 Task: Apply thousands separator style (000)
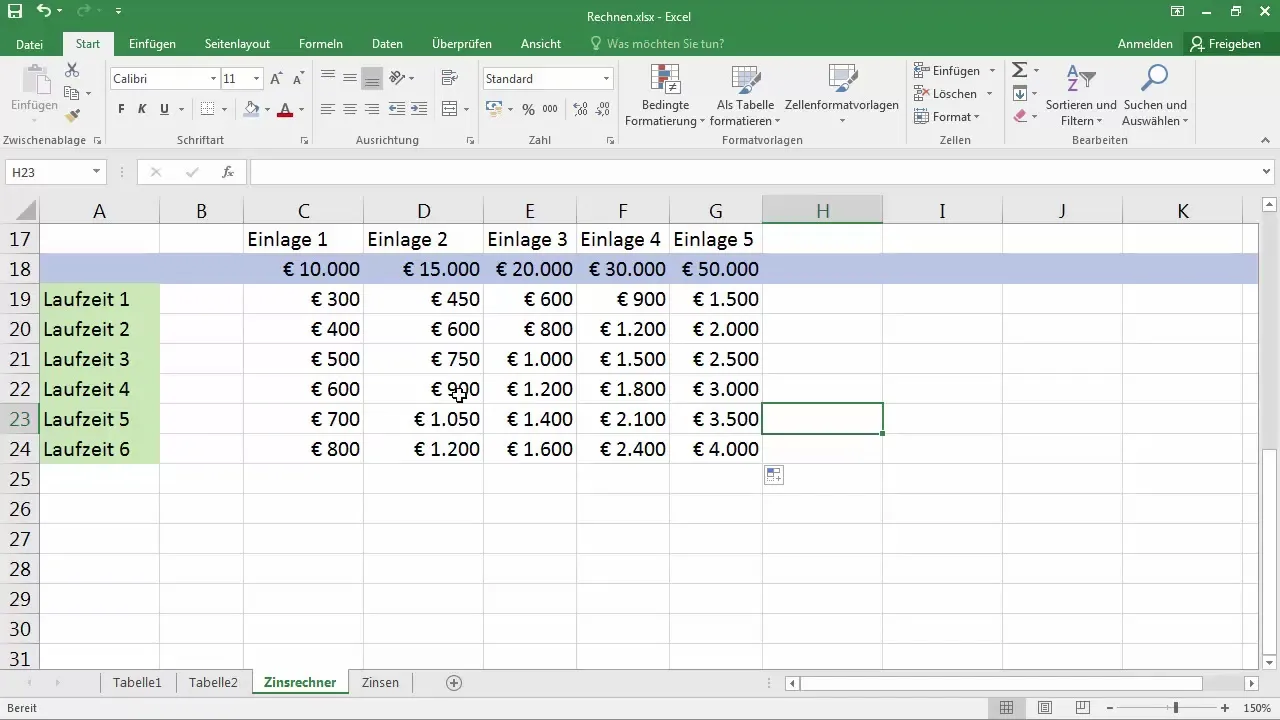click(550, 109)
